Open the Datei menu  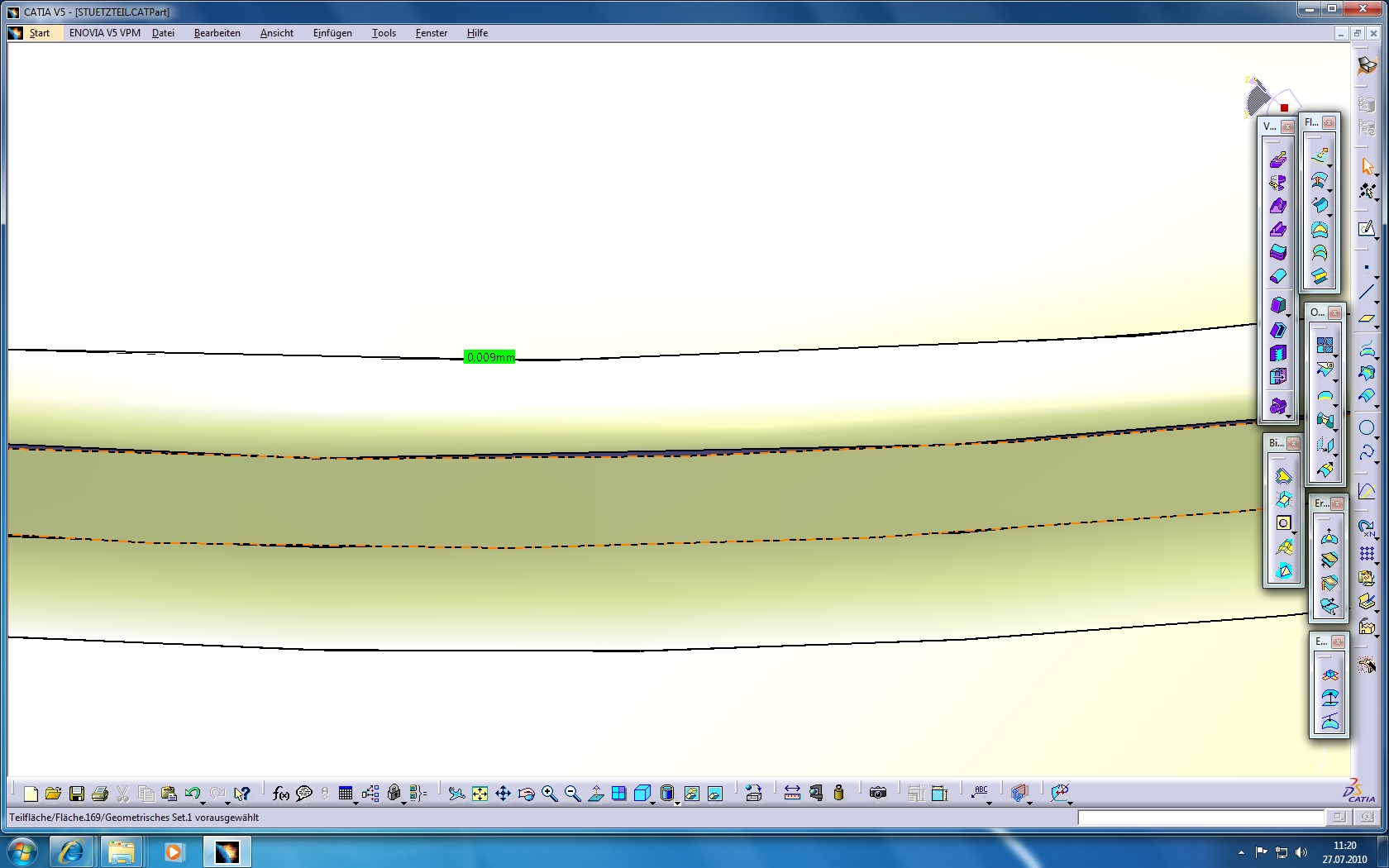(x=163, y=33)
